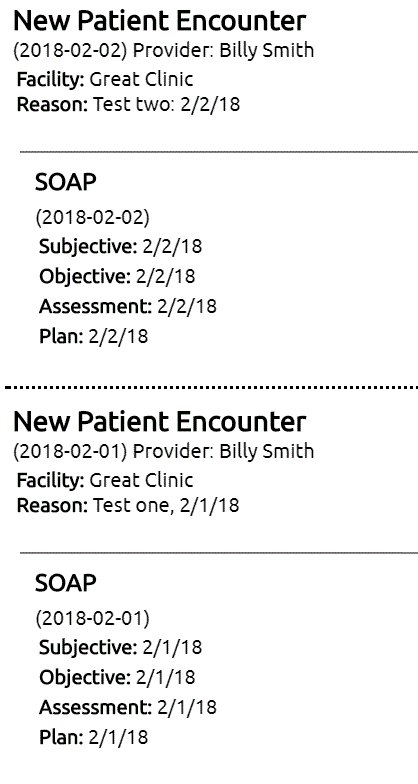Viewport: 418px width, 784px height.
Task: Click the Assessment 2/1/18 line
Action: click(128, 707)
